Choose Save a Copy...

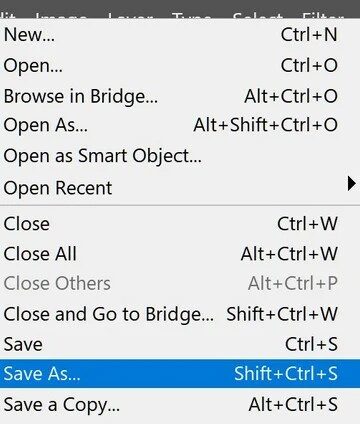tap(180, 405)
